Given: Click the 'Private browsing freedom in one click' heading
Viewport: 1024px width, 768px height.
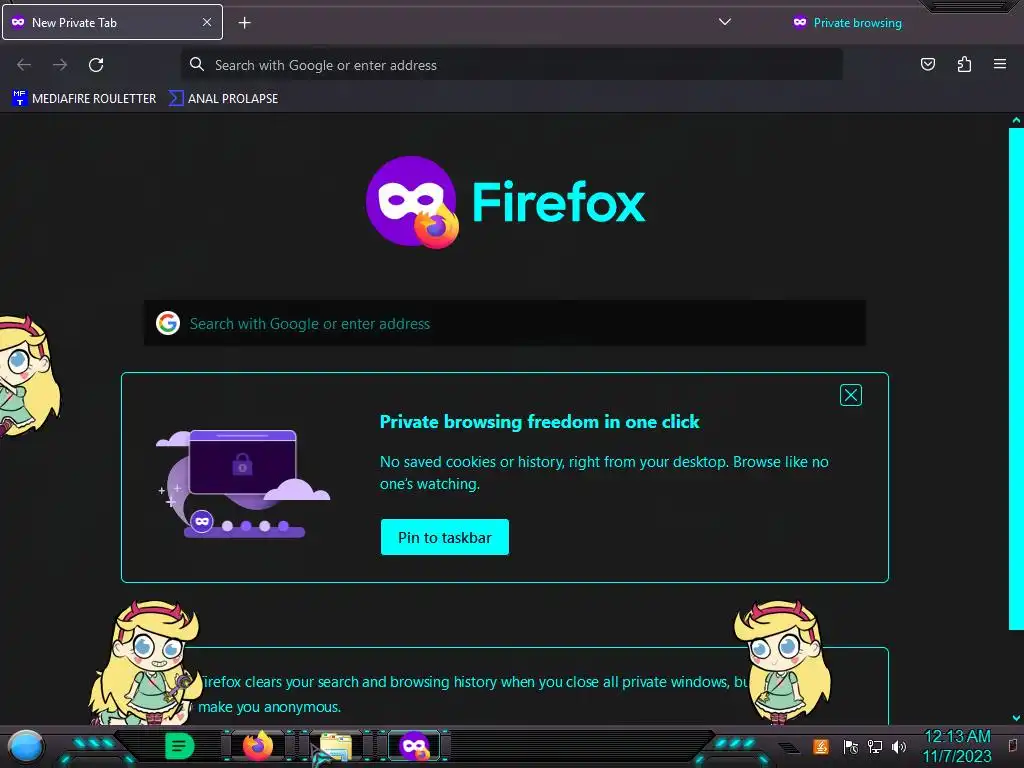Looking at the screenshot, I should click(x=539, y=422).
